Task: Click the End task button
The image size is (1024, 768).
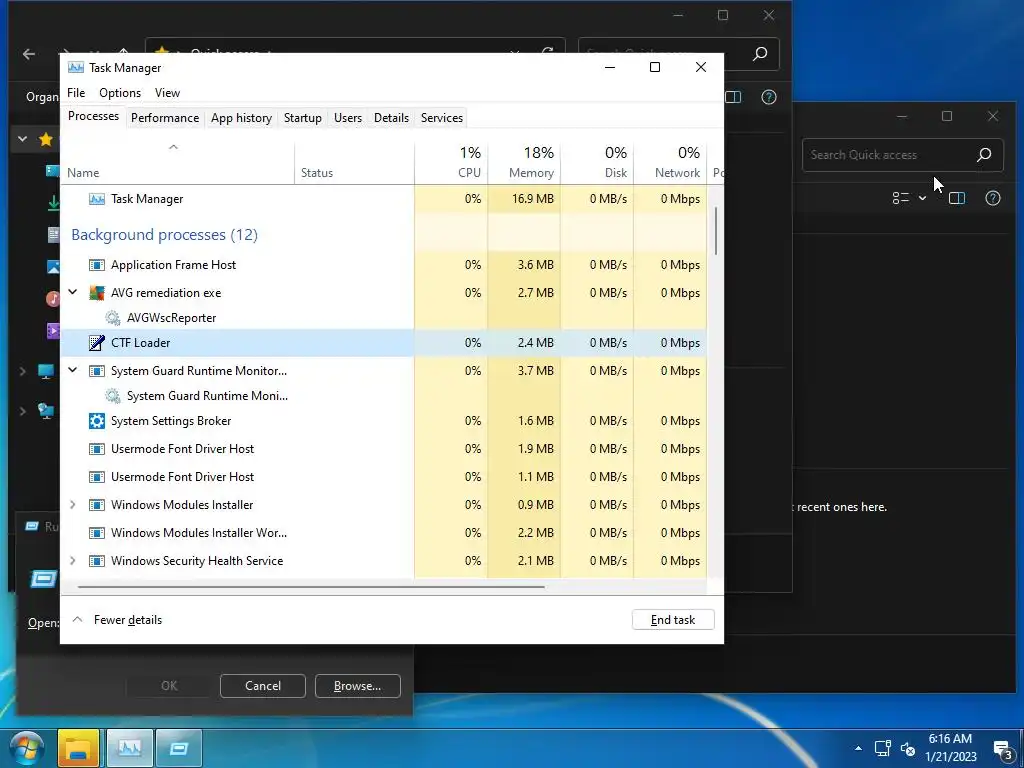Action: (x=673, y=620)
